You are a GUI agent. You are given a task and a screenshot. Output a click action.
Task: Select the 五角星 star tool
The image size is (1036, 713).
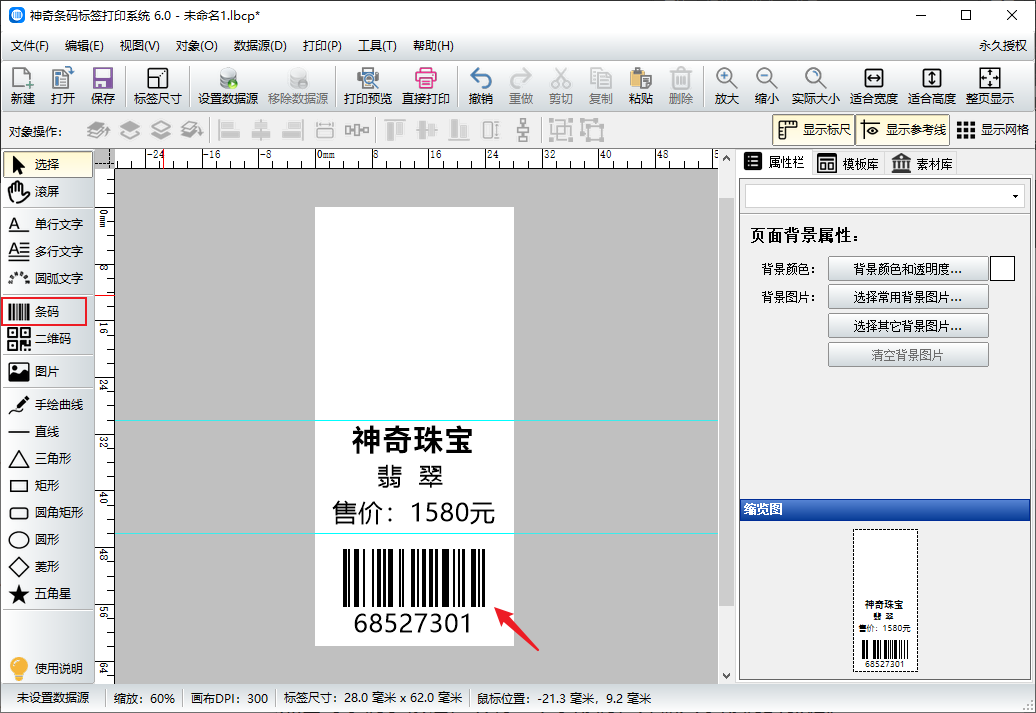point(48,594)
